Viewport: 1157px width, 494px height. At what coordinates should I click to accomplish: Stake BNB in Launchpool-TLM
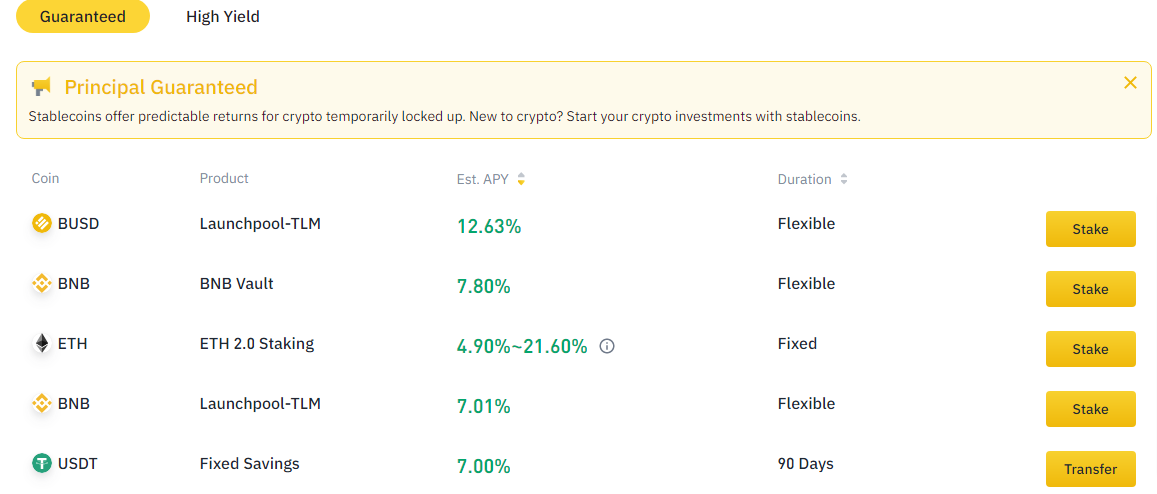[x=1091, y=409]
